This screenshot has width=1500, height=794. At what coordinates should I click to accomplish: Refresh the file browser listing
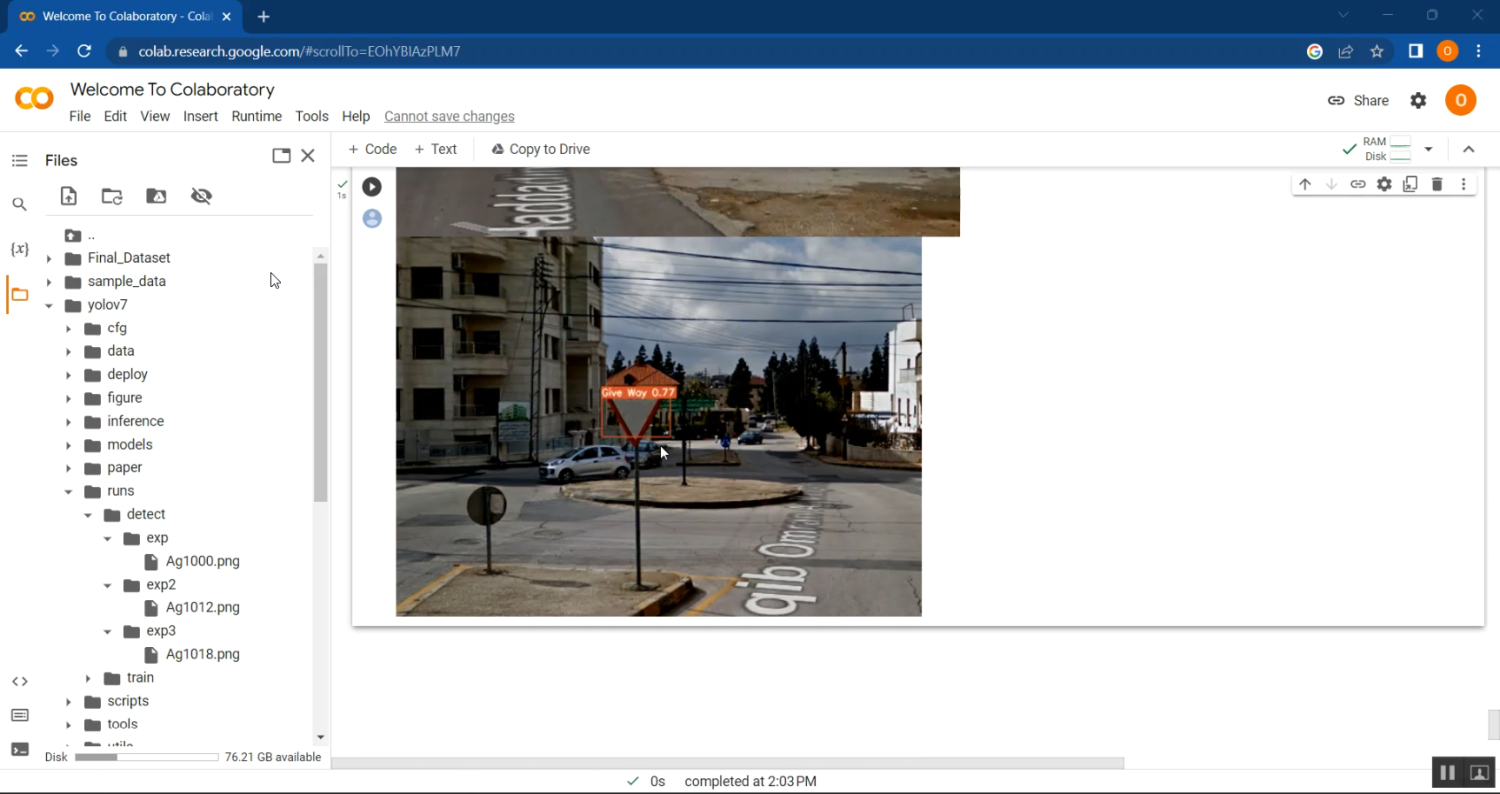pyautogui.click(x=112, y=196)
